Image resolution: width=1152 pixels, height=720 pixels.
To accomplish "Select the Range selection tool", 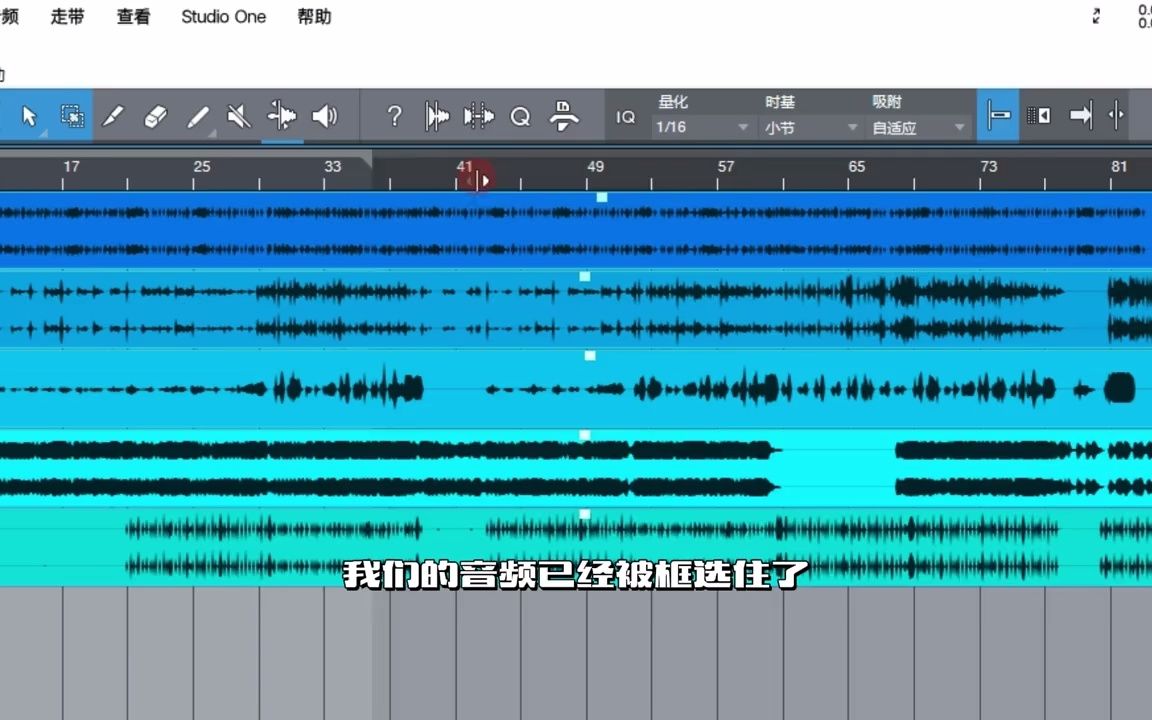I will pos(71,116).
